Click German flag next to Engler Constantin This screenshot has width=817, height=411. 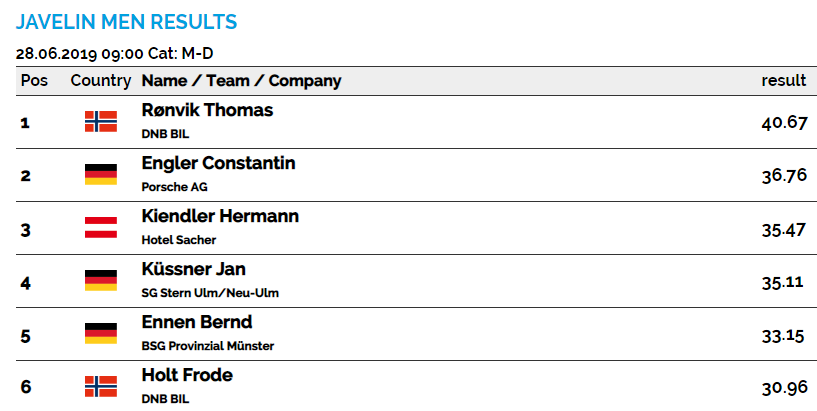[101, 175]
